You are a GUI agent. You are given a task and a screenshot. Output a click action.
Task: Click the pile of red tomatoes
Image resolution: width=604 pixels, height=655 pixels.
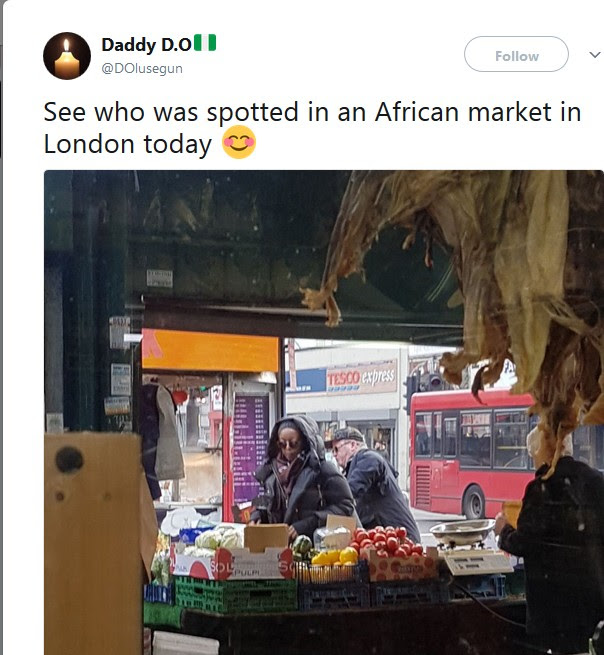click(384, 542)
